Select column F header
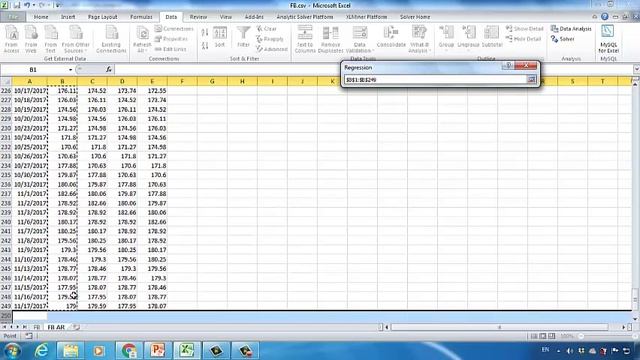 (x=182, y=81)
